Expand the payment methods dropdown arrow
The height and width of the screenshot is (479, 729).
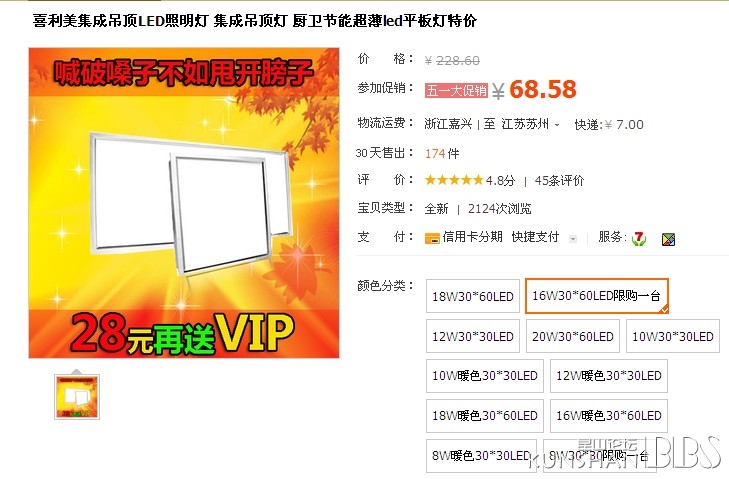click(573, 239)
